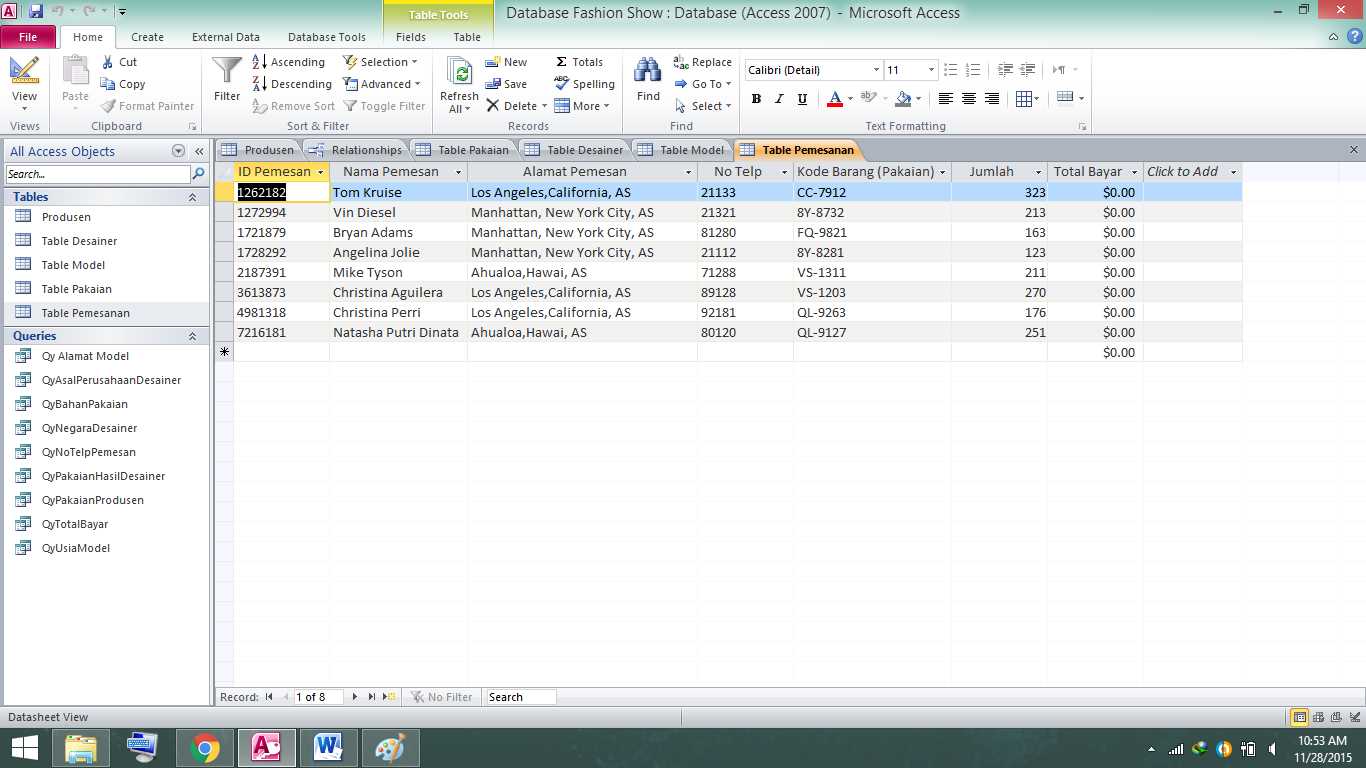Open Paint from taskbar
1366x768 pixels.
pos(391,748)
